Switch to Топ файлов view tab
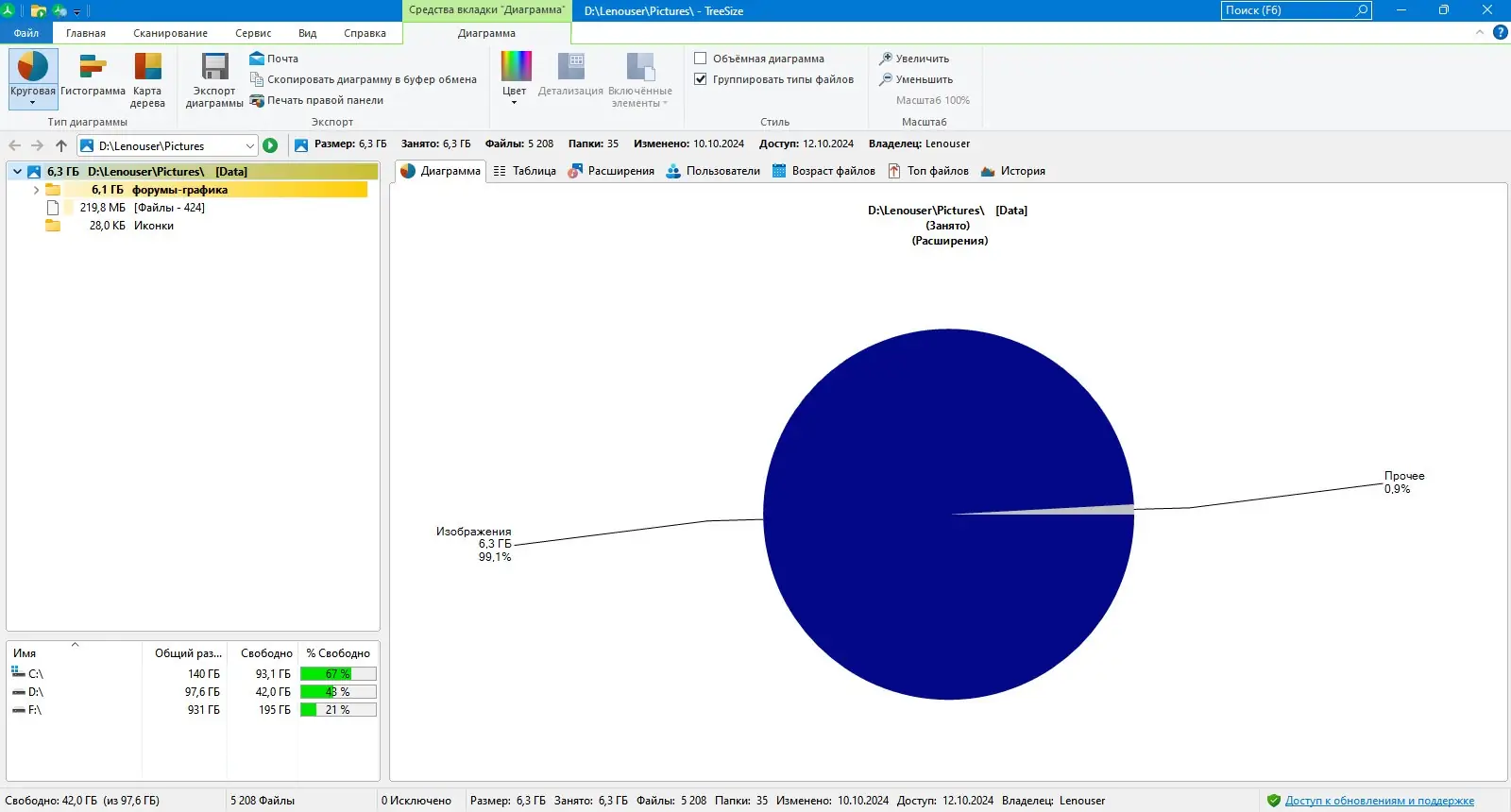The width and height of the screenshot is (1511, 812). pyautogui.click(x=928, y=171)
